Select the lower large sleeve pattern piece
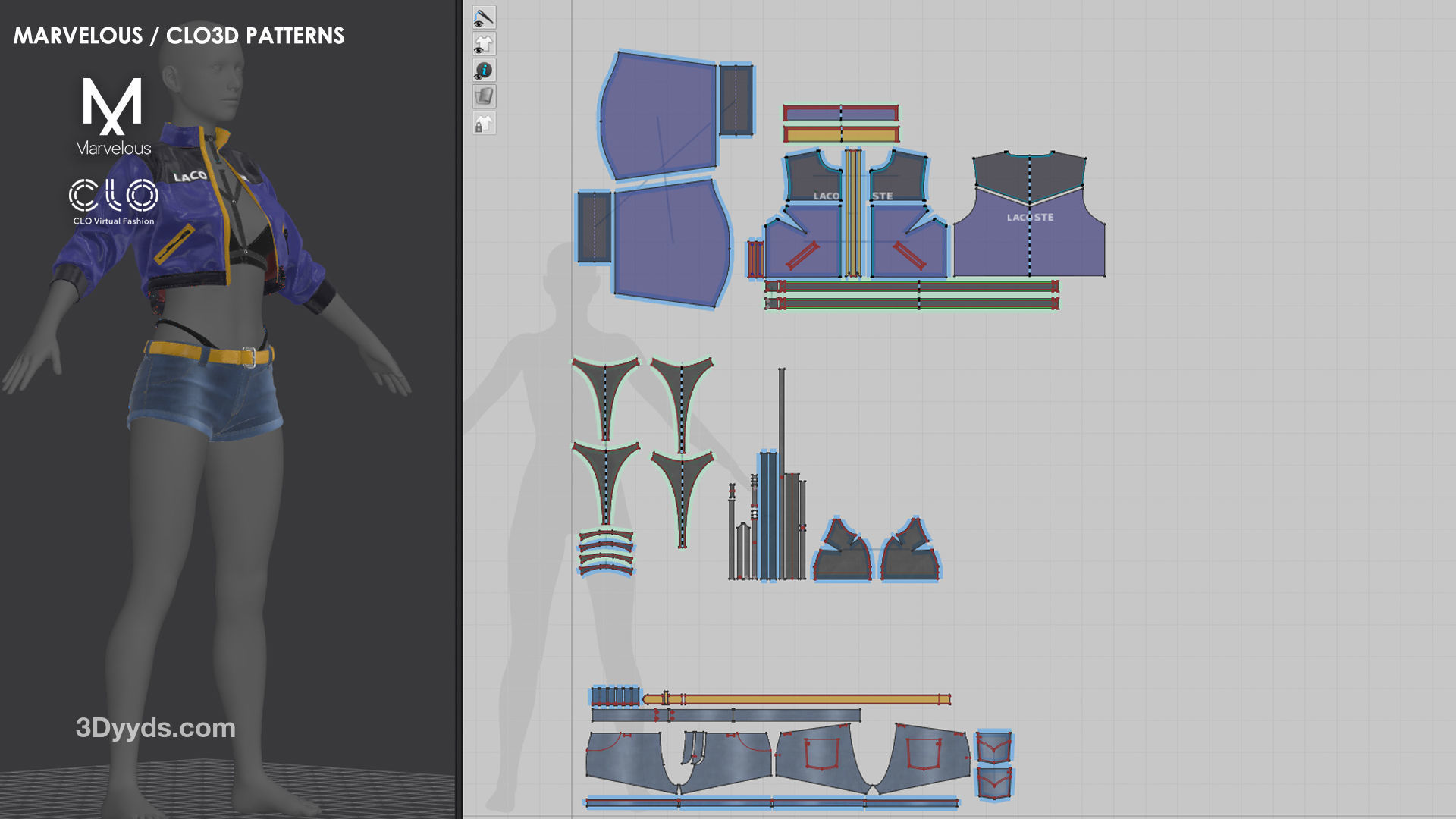The image size is (1456, 819). coord(671,243)
